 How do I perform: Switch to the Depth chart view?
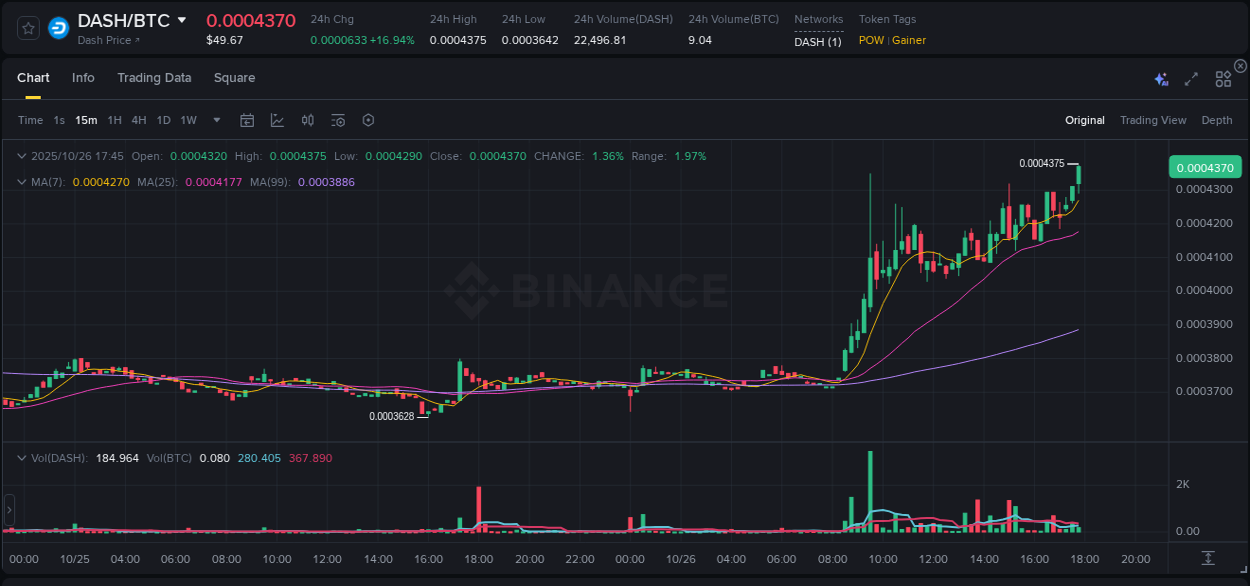tap(1217, 120)
